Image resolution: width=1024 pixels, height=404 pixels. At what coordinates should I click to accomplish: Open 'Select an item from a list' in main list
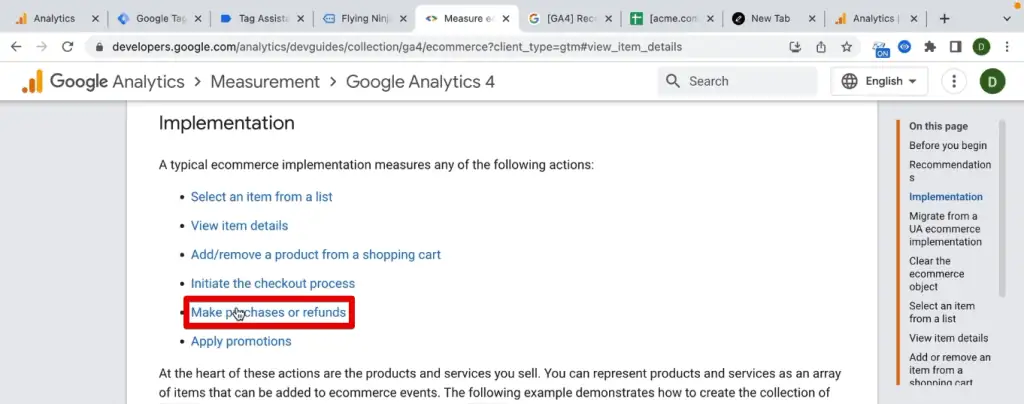(x=261, y=196)
